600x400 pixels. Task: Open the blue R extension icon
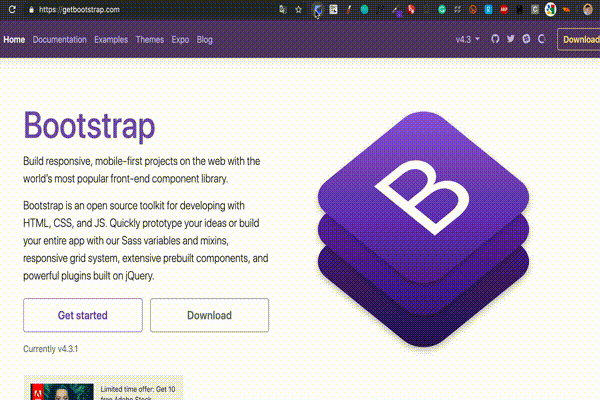488,10
